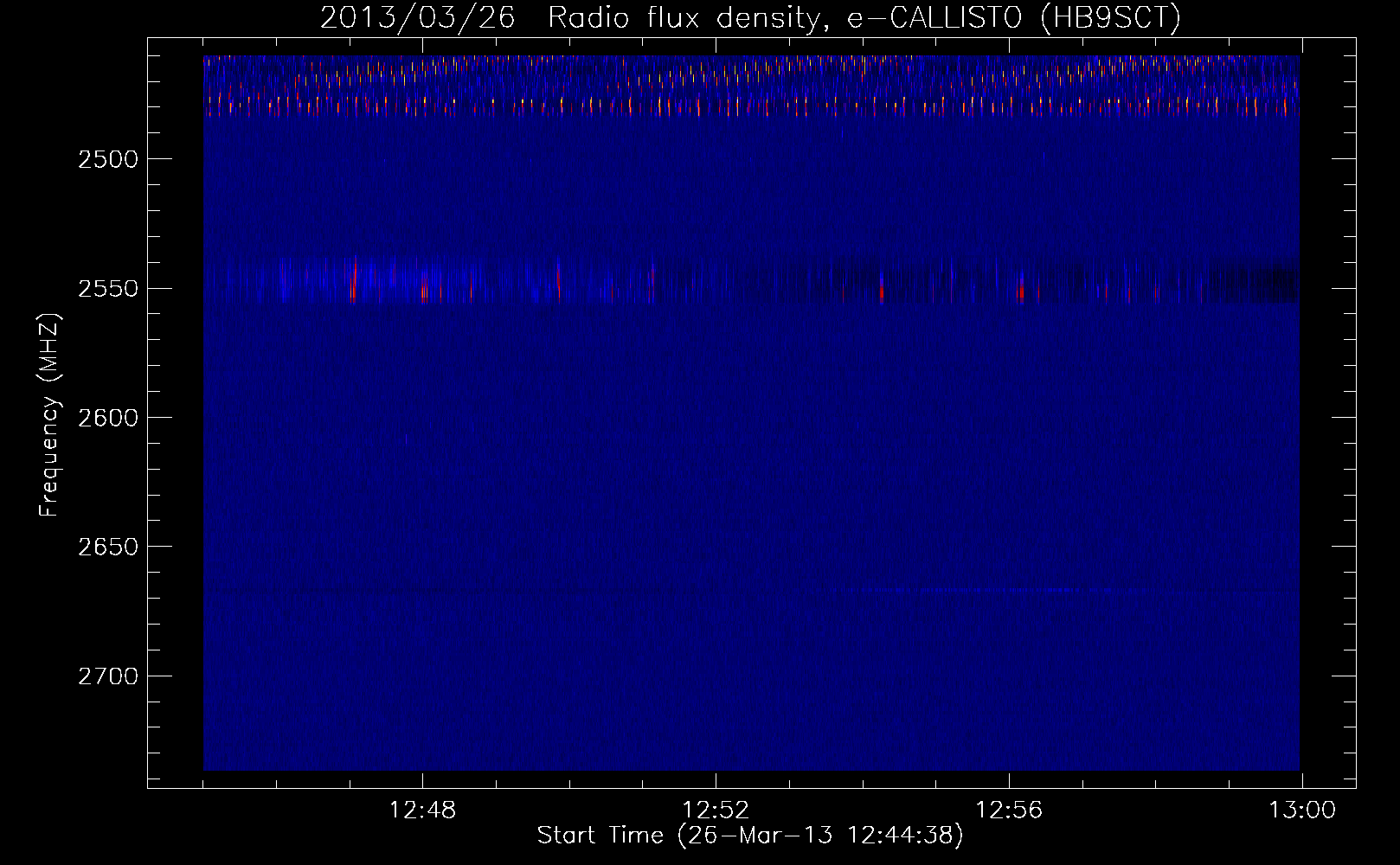Select the 2700 frequency tick label

pos(107,676)
